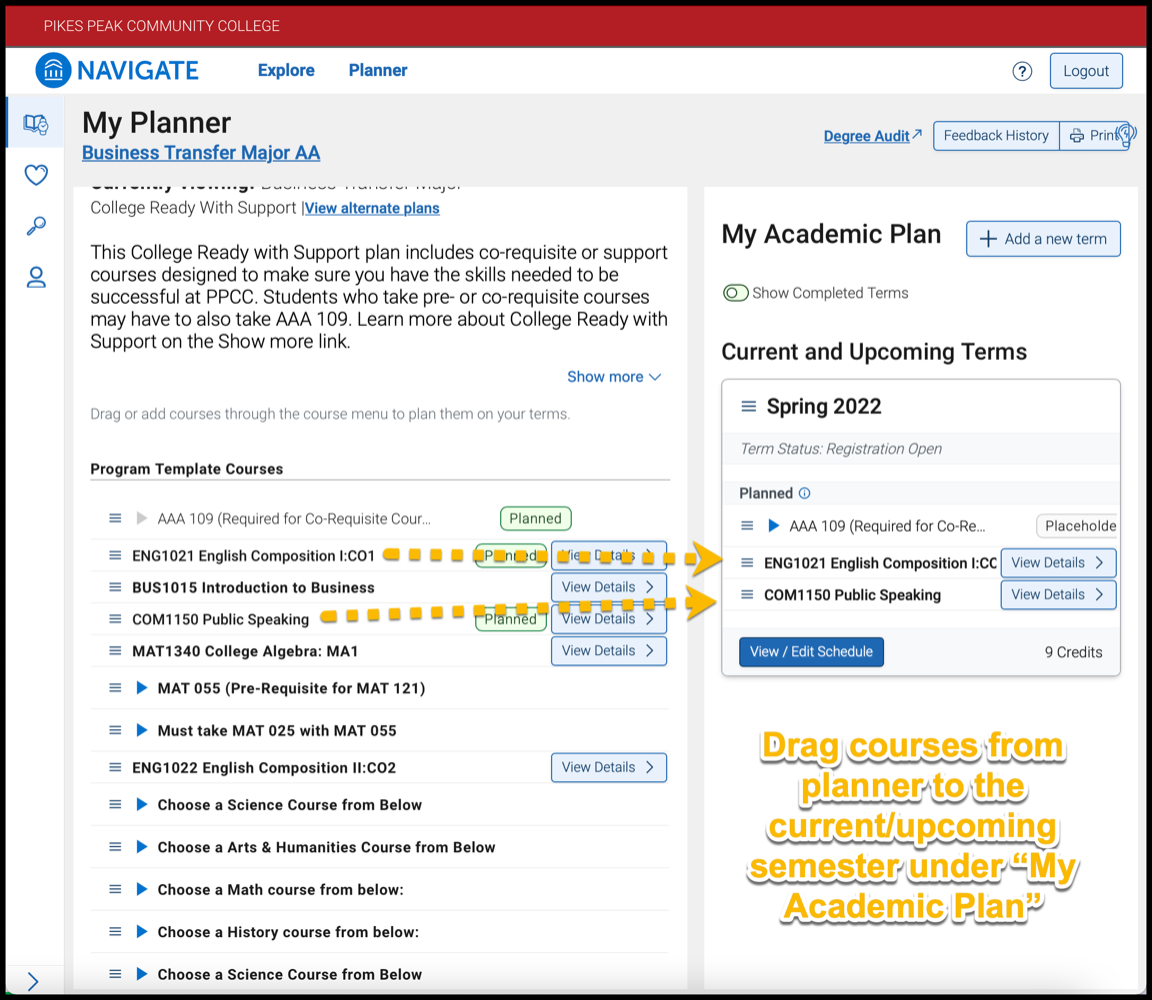Click drag handle for Choose a History course row
Image resolution: width=1152 pixels, height=1000 pixels.
[115, 932]
